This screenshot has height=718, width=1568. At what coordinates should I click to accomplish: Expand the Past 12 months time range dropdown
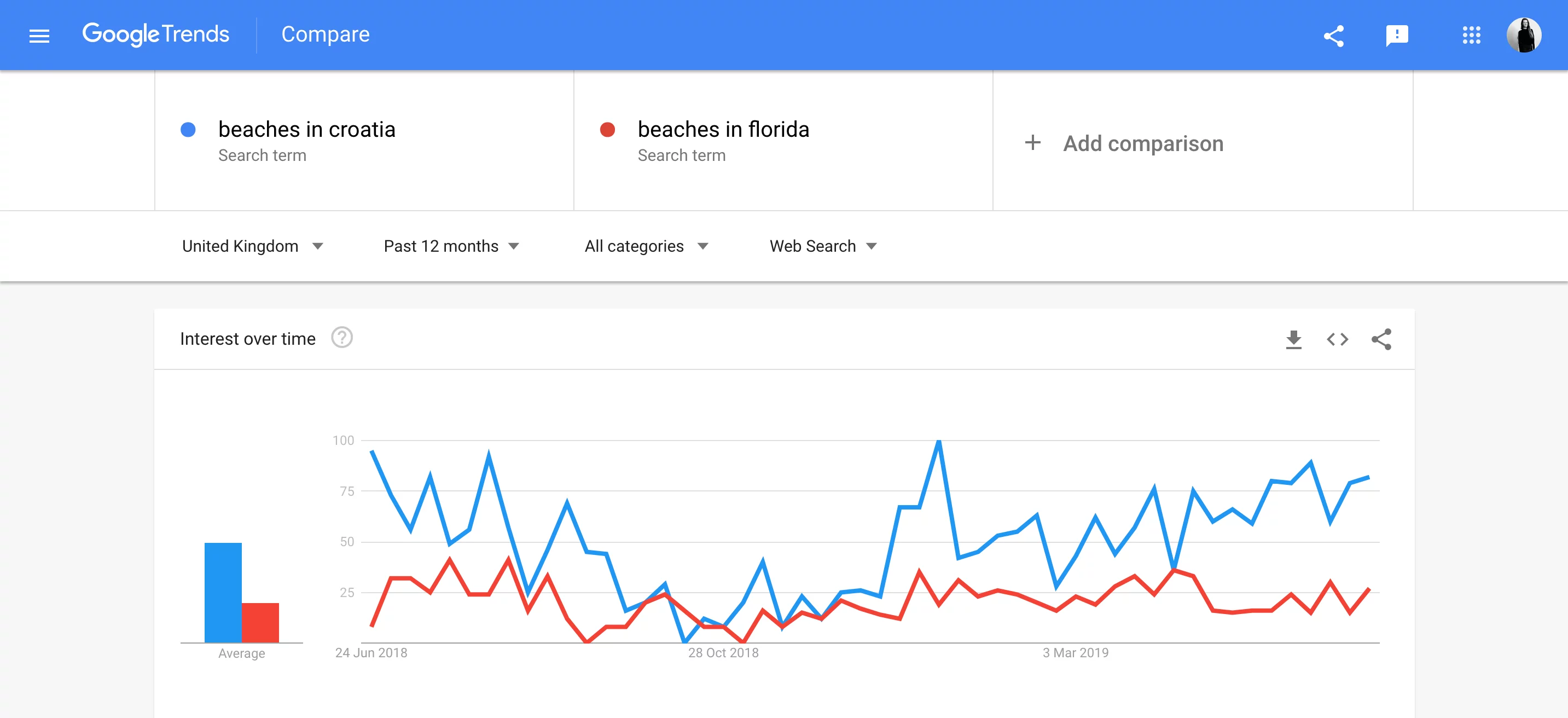coord(451,246)
